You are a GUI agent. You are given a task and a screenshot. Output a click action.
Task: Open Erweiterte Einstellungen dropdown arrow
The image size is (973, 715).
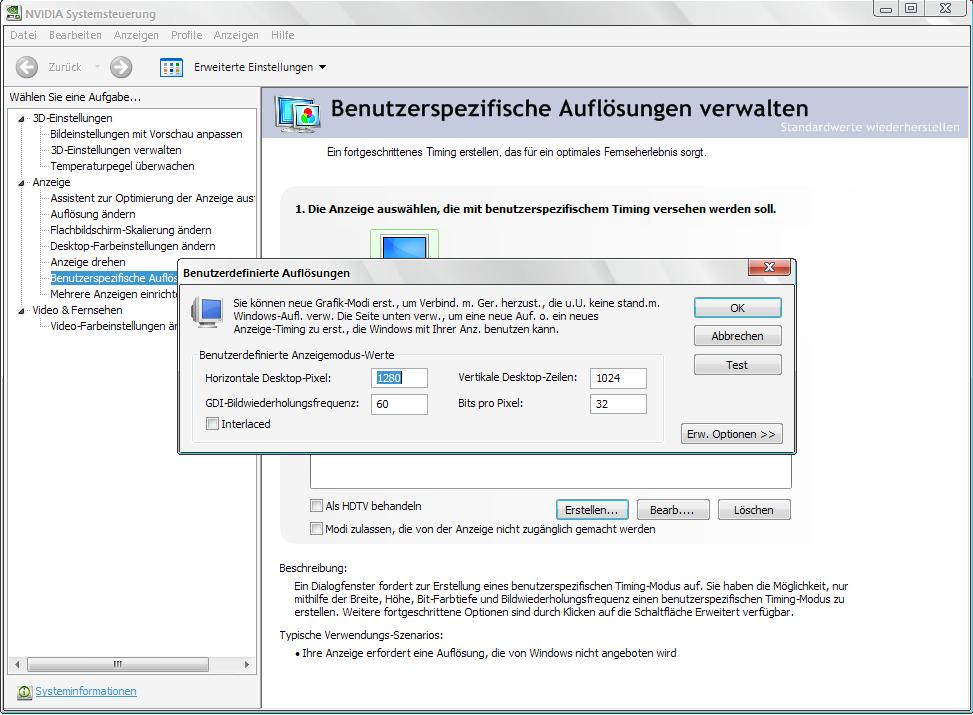322,67
